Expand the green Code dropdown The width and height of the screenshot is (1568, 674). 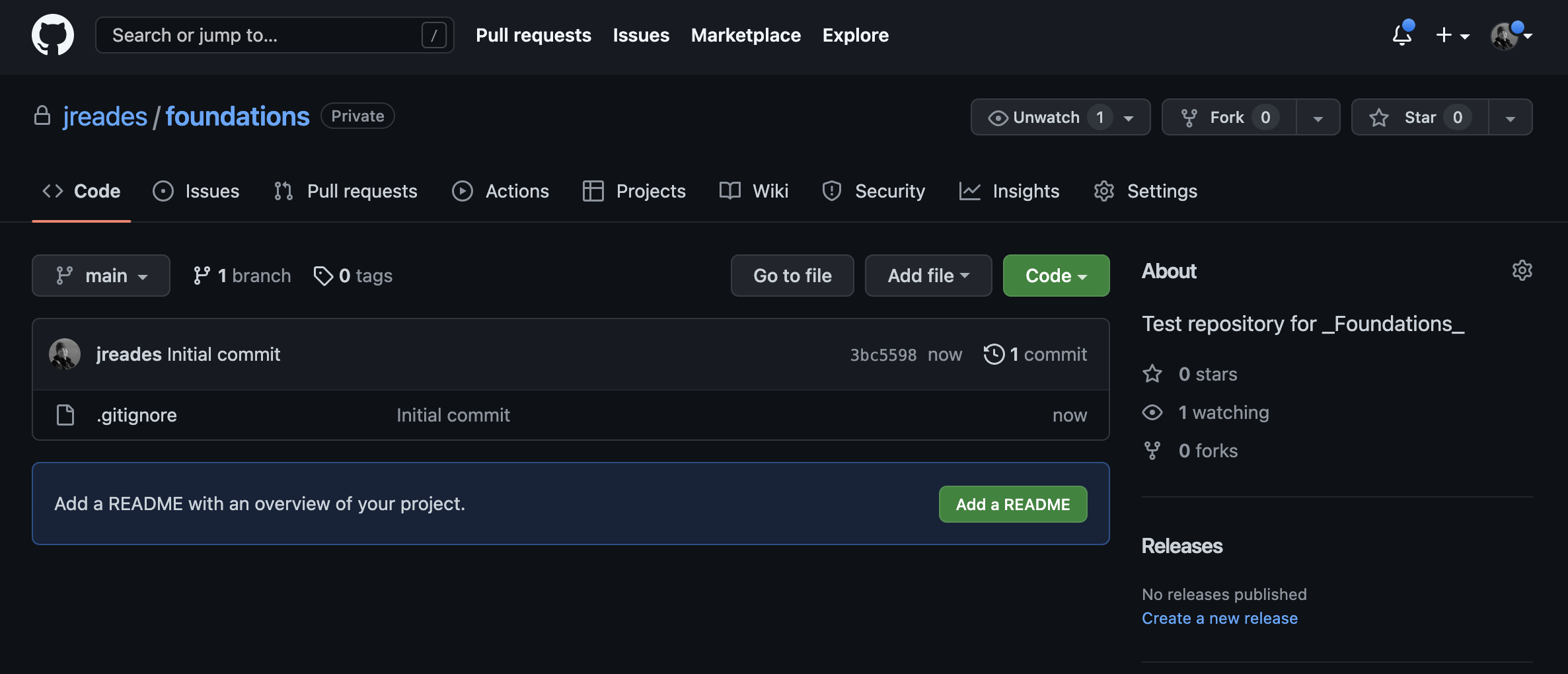click(1056, 276)
